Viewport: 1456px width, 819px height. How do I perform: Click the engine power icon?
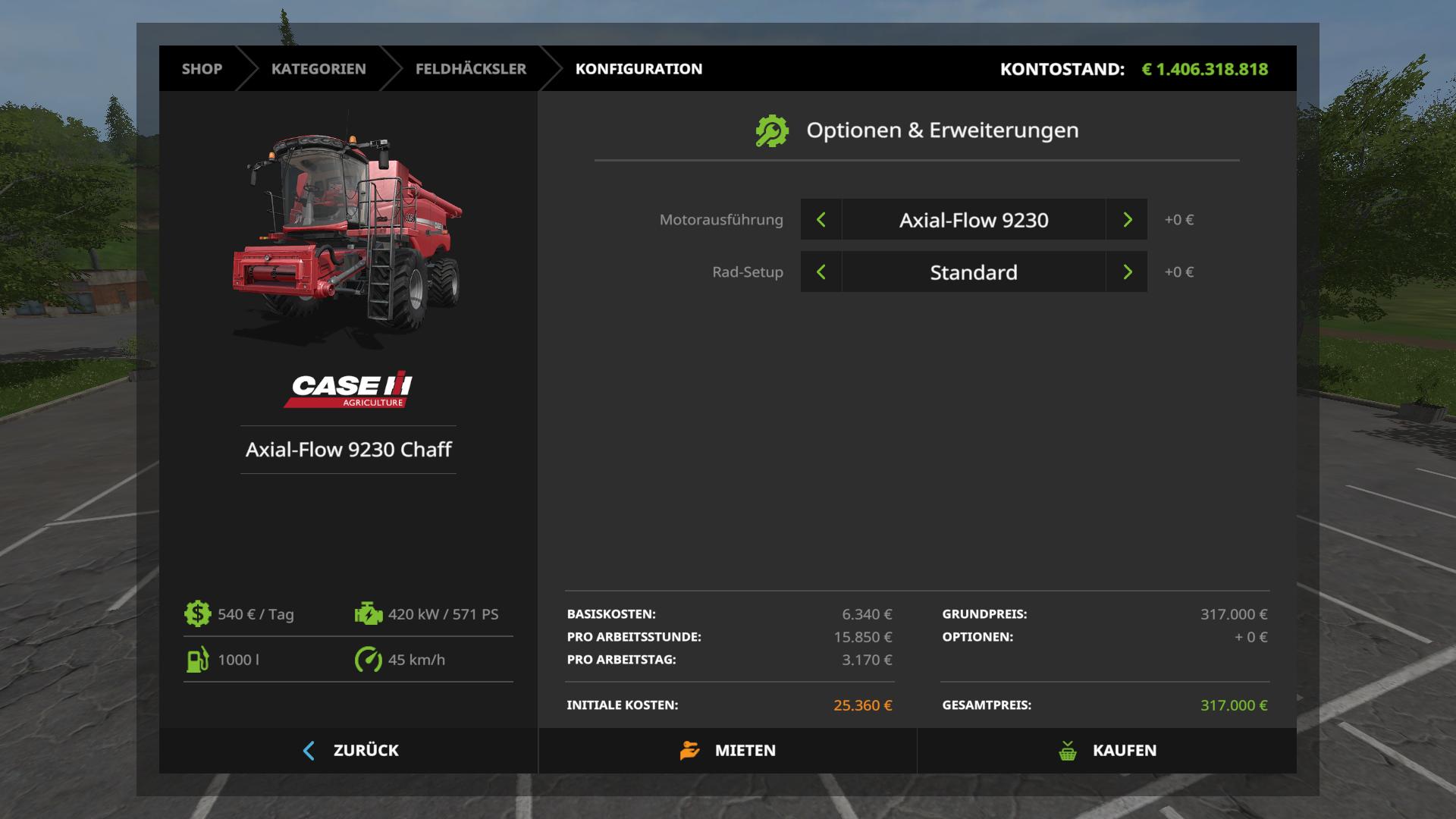pos(369,613)
